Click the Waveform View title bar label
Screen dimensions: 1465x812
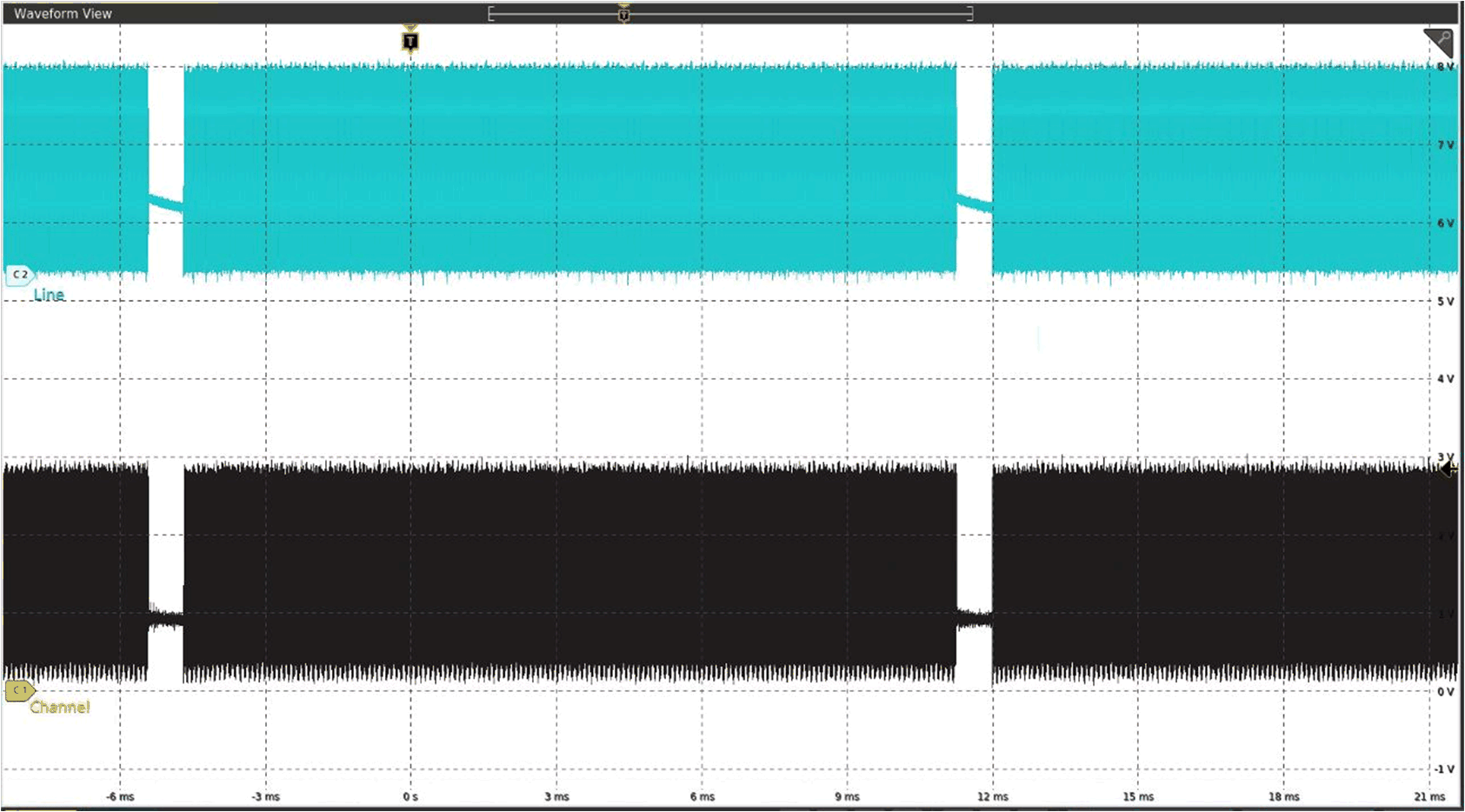[64, 13]
